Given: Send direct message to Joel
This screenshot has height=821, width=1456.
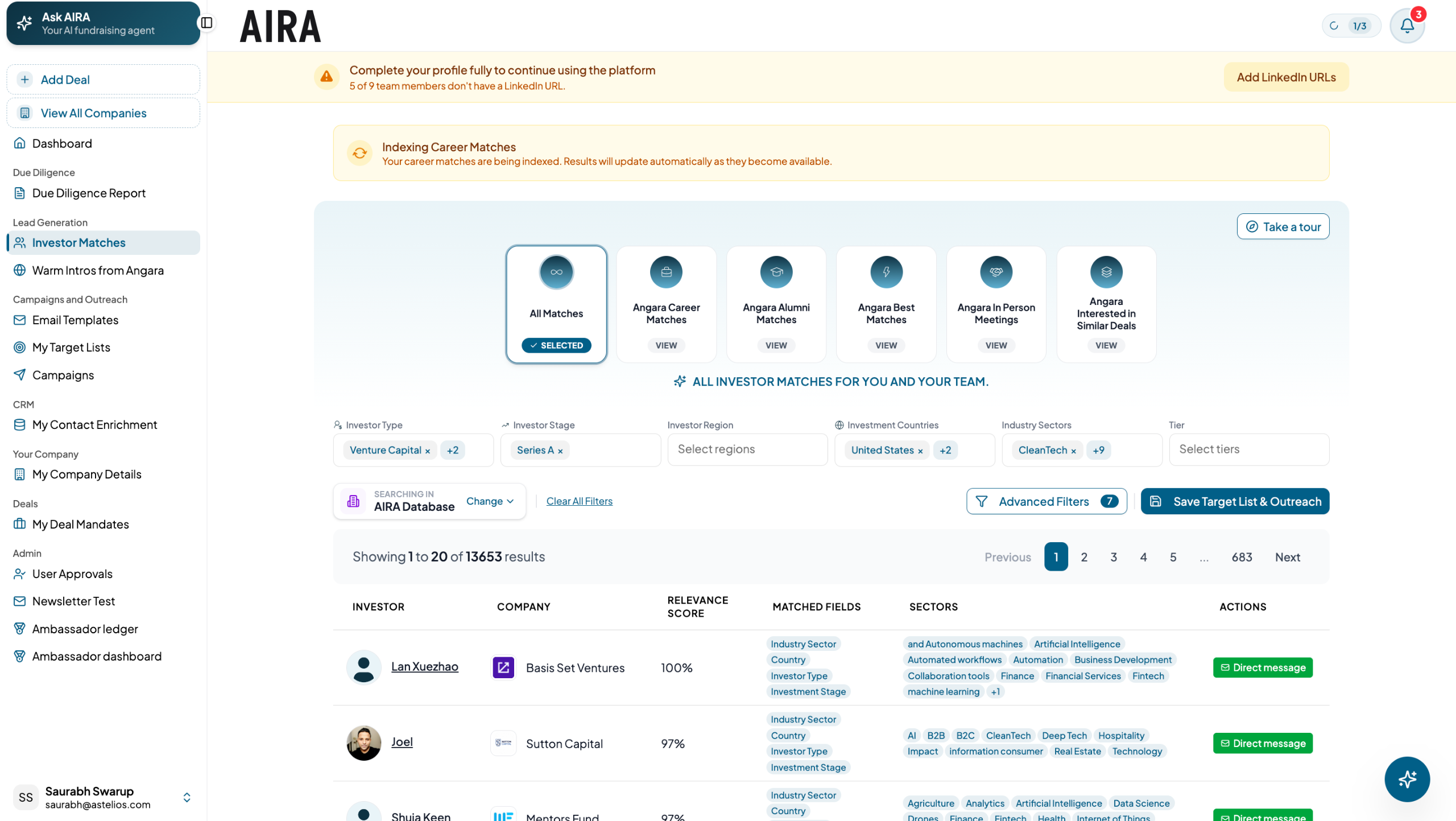Looking at the screenshot, I should click(1263, 743).
